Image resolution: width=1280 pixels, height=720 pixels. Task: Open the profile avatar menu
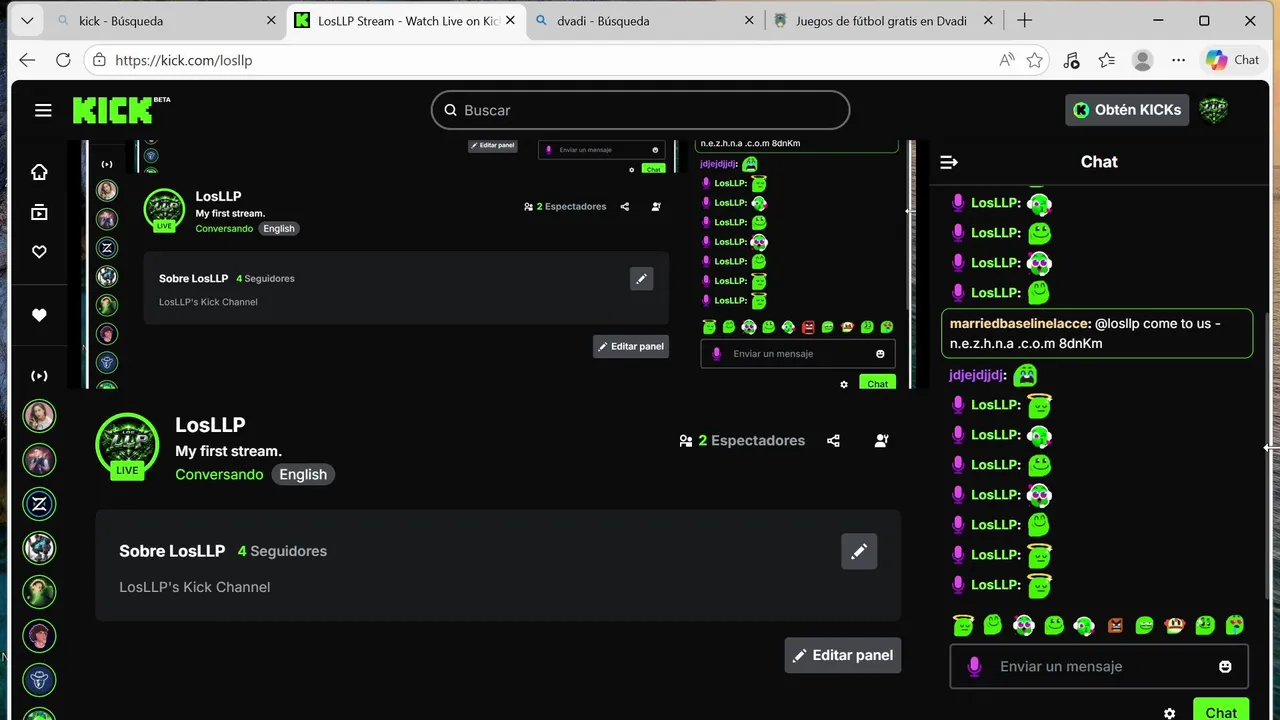tap(1213, 110)
